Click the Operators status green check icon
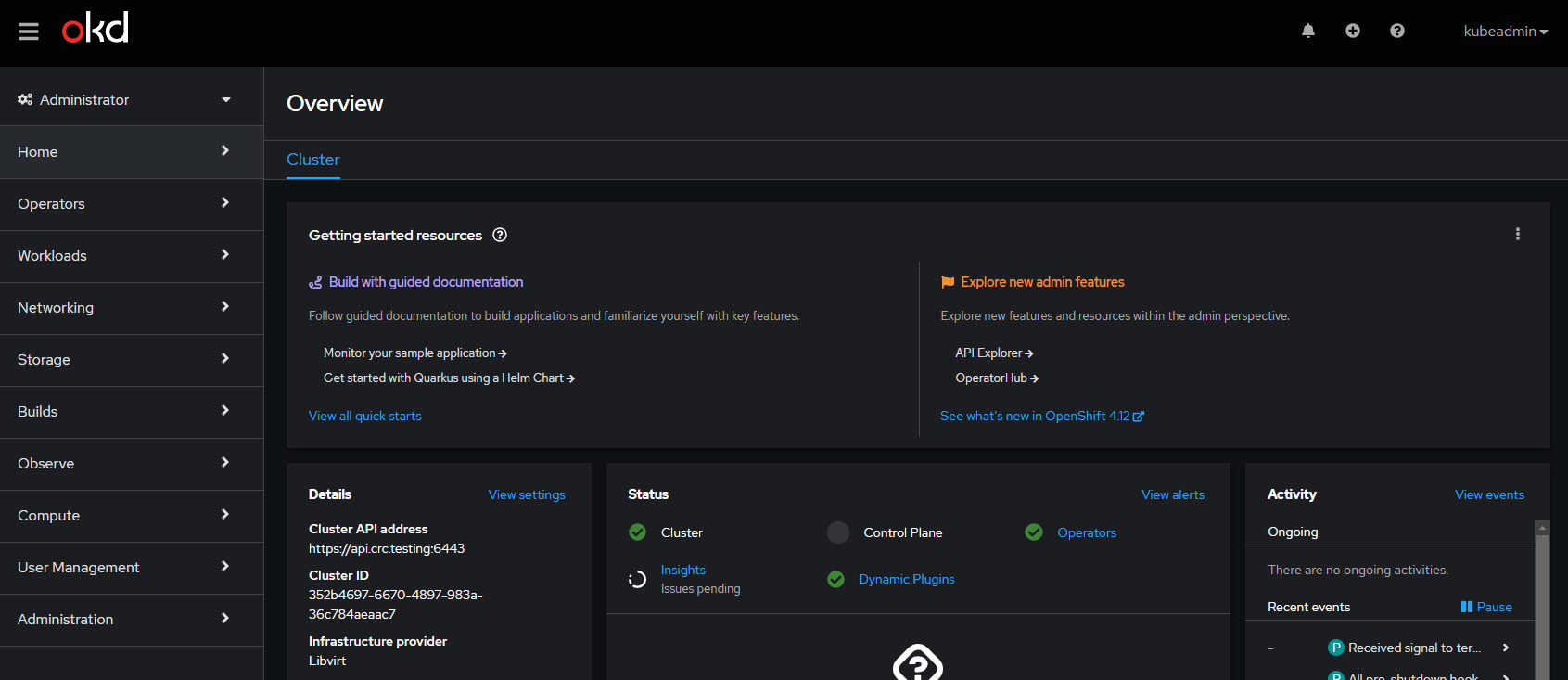 coord(1034,532)
